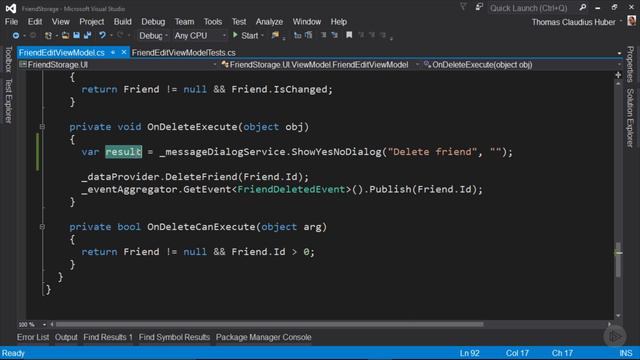Image resolution: width=640 pixels, height=360 pixels.
Task: Undo the last edit with the toolbar arrow
Action: (x=102, y=36)
